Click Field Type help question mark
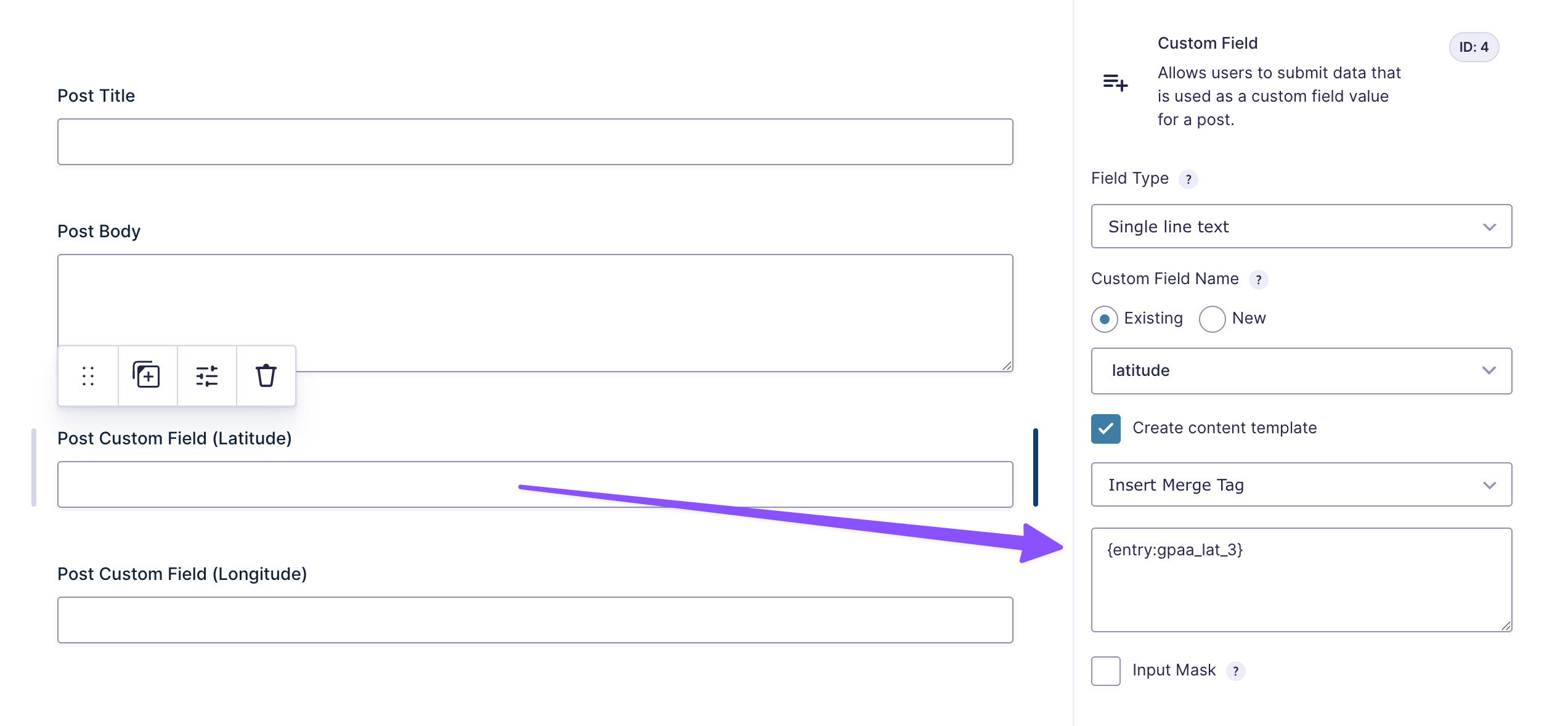 click(x=1188, y=179)
